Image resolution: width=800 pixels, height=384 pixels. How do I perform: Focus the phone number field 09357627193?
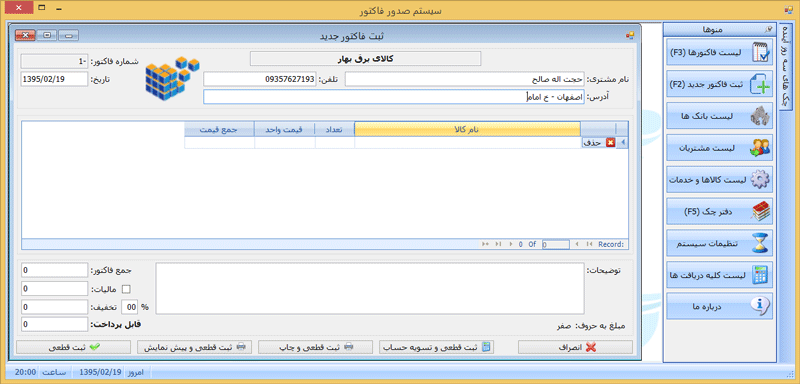(260, 79)
